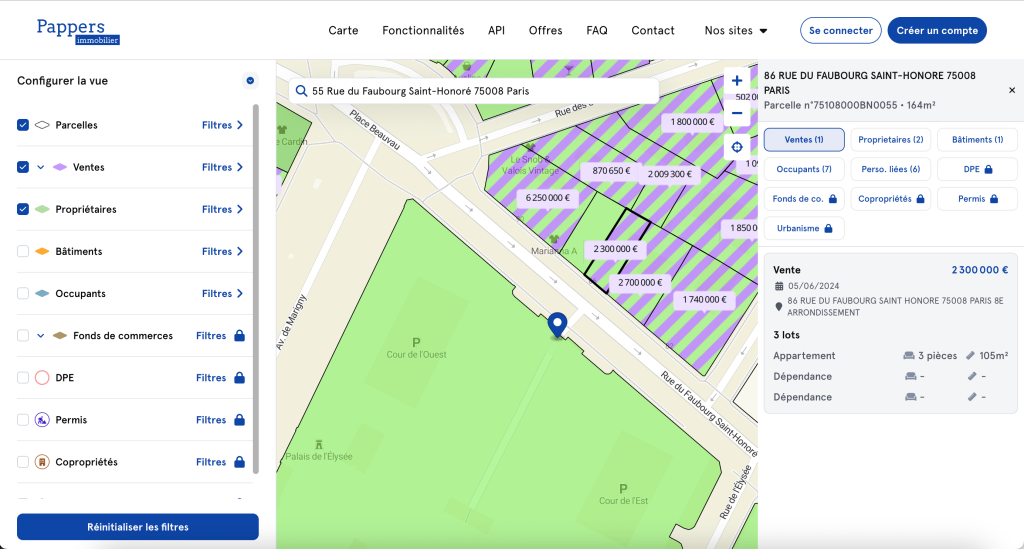The height and width of the screenshot is (549, 1024).
Task: Expand the Fonds de commerces chevron
Action: 41,336
